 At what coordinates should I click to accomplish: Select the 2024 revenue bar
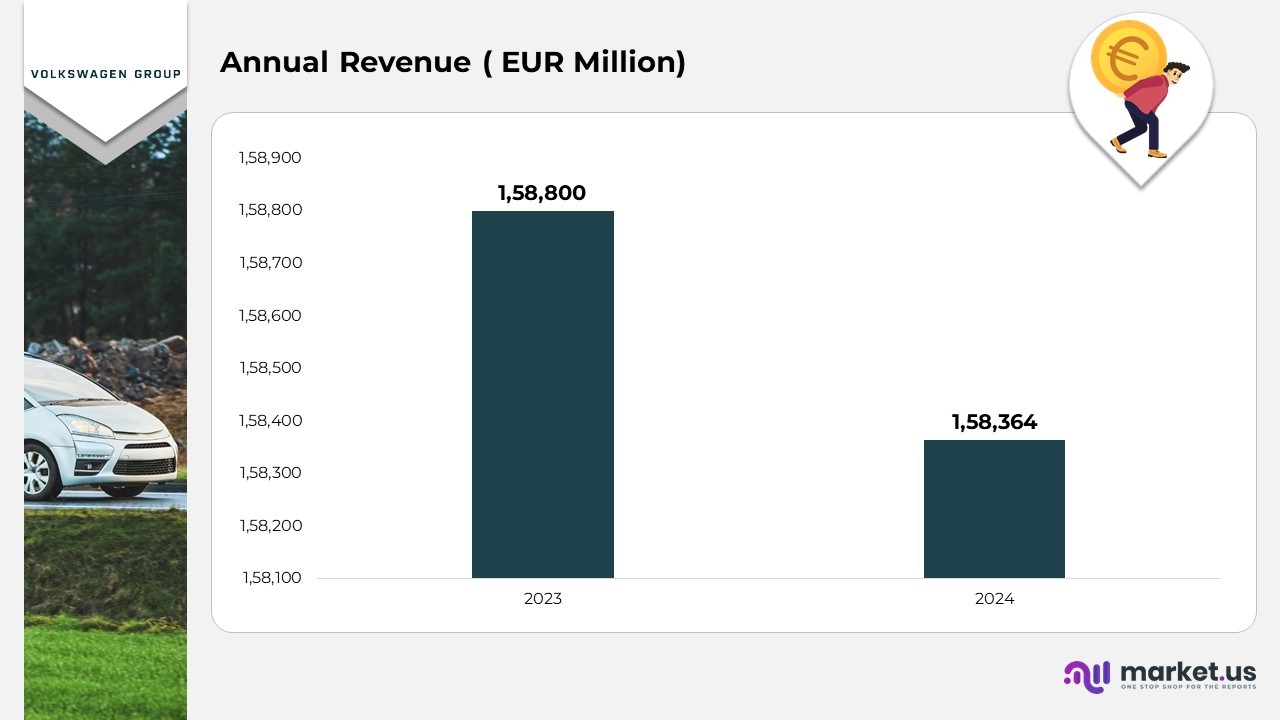[994, 508]
